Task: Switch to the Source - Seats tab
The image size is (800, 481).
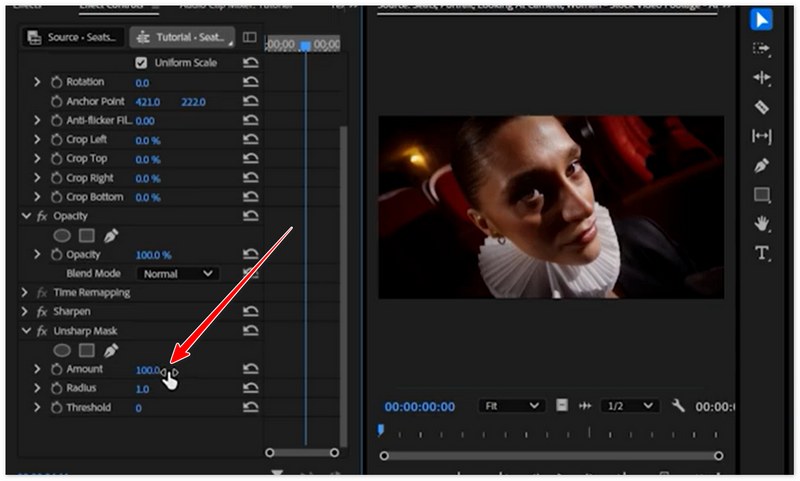Action: pos(75,38)
